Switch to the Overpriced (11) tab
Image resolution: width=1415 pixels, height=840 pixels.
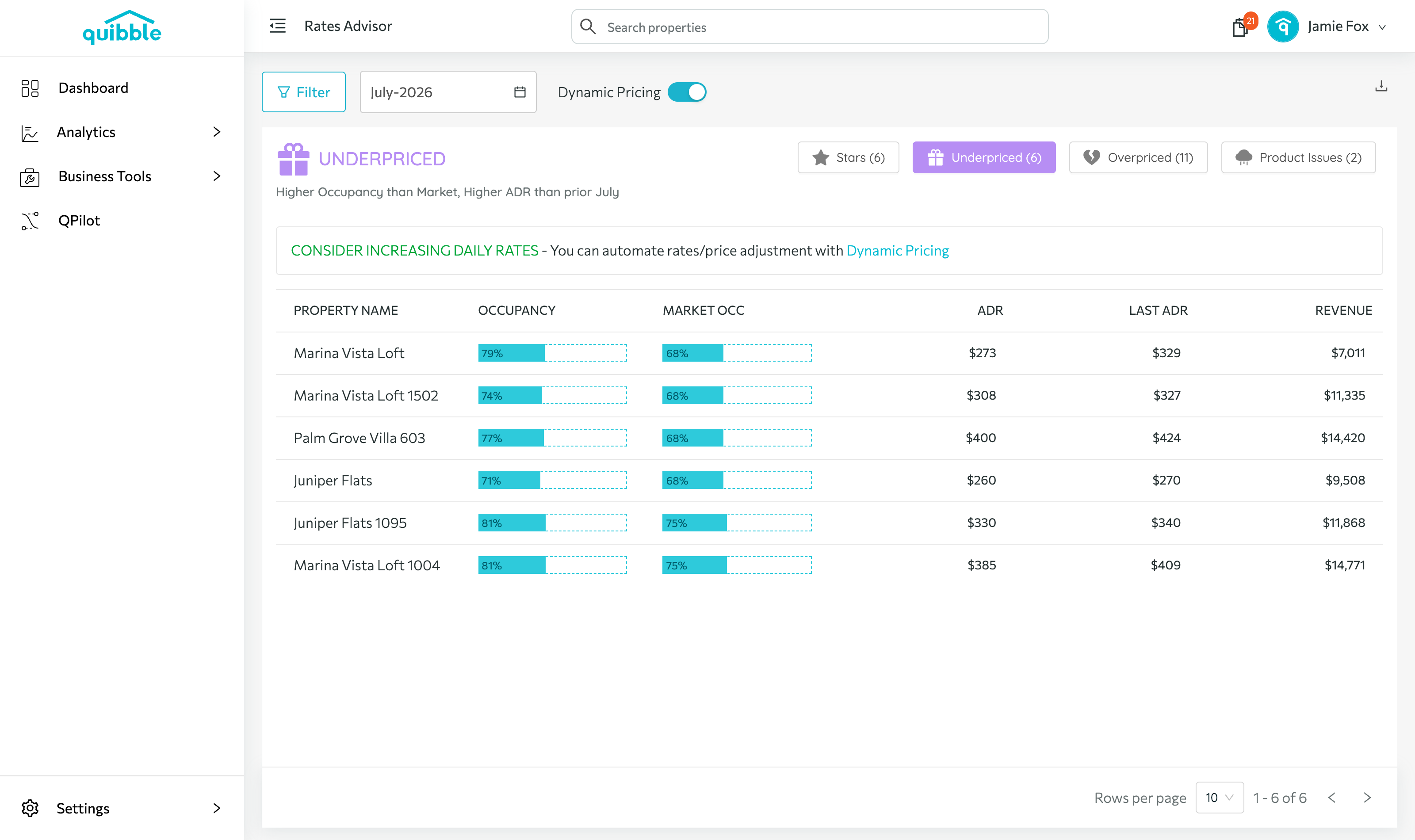[1138, 157]
